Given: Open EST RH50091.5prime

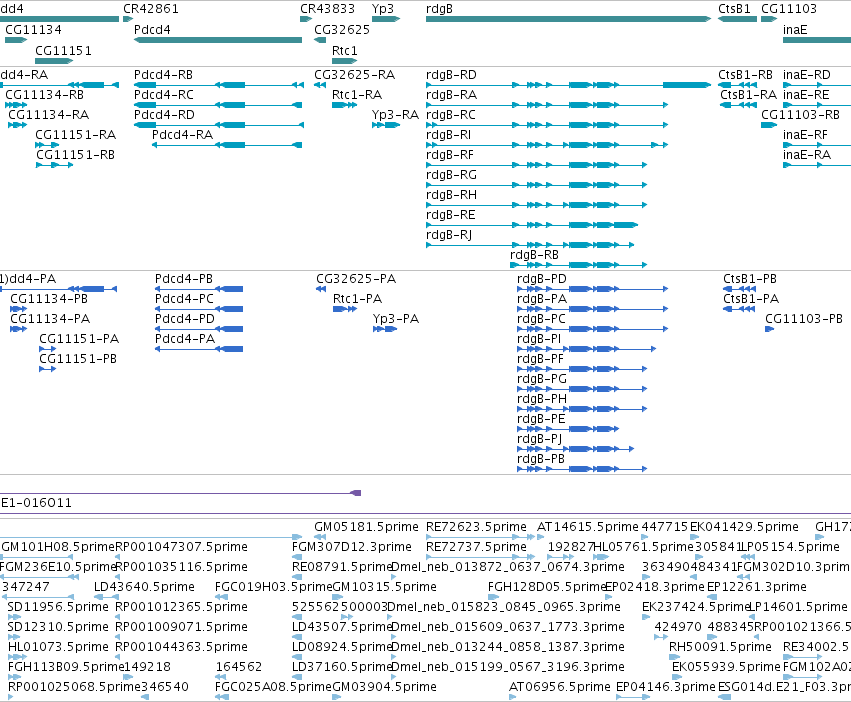Looking at the screenshot, I should tap(720, 647).
